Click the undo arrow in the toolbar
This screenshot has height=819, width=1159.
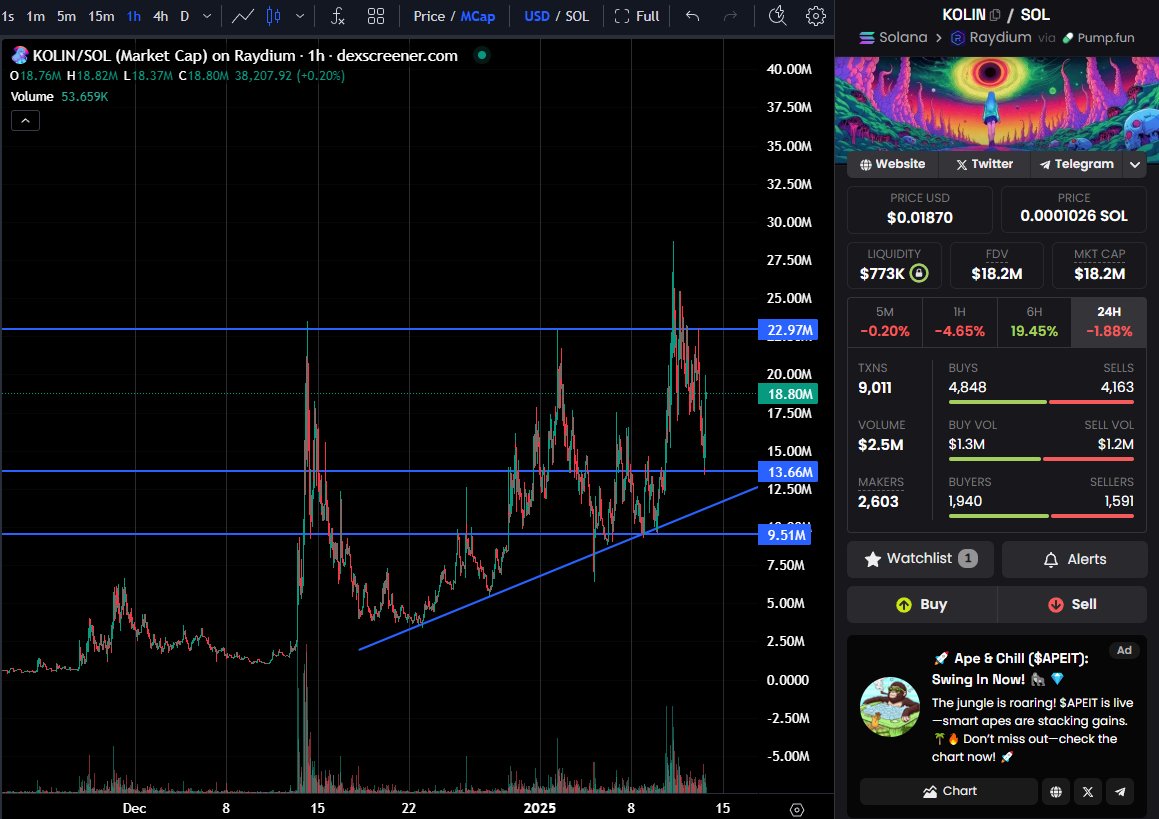(690, 16)
